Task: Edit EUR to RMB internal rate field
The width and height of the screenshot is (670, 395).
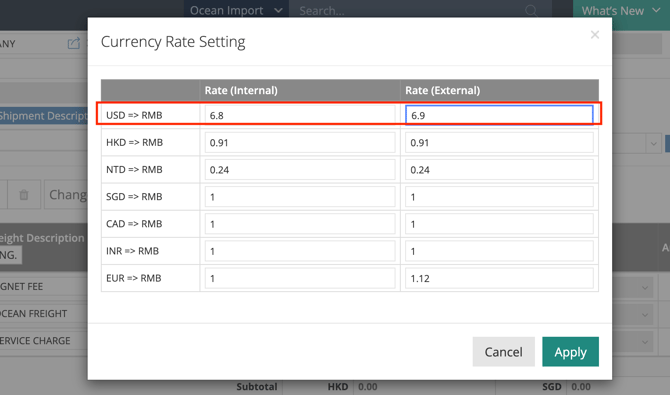Action: (x=300, y=278)
